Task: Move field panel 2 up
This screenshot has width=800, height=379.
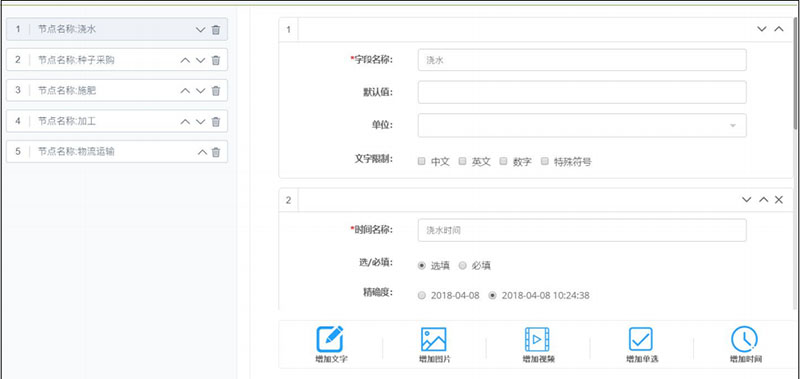Action: [x=763, y=200]
